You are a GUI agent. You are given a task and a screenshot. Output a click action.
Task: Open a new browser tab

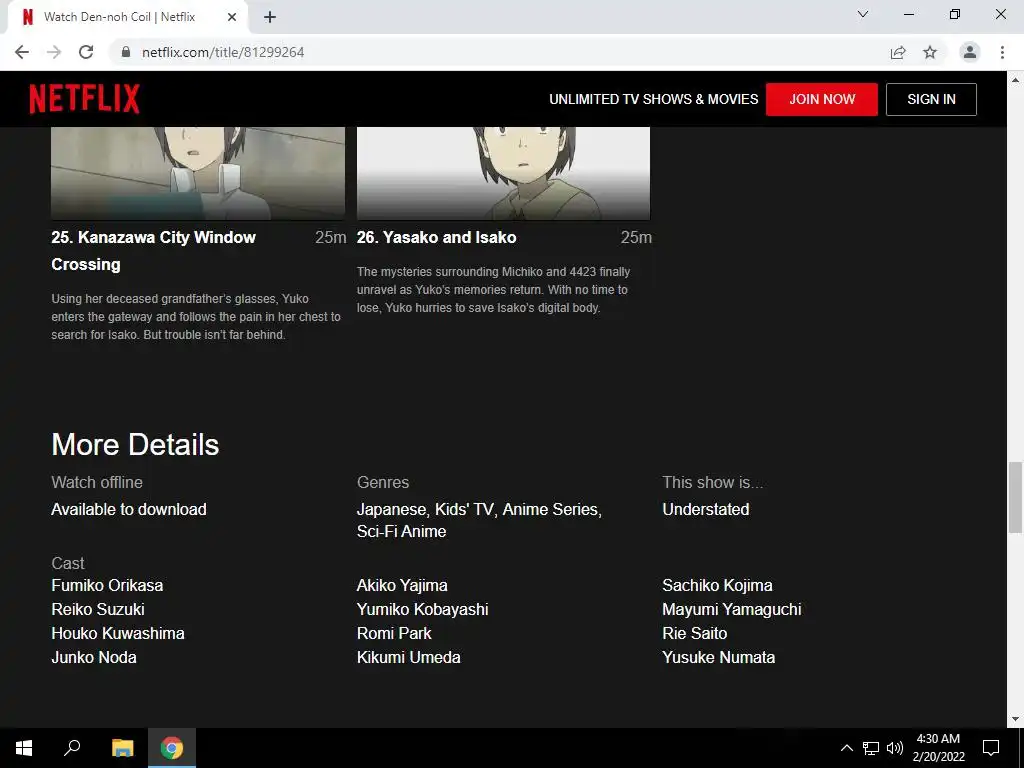[270, 17]
